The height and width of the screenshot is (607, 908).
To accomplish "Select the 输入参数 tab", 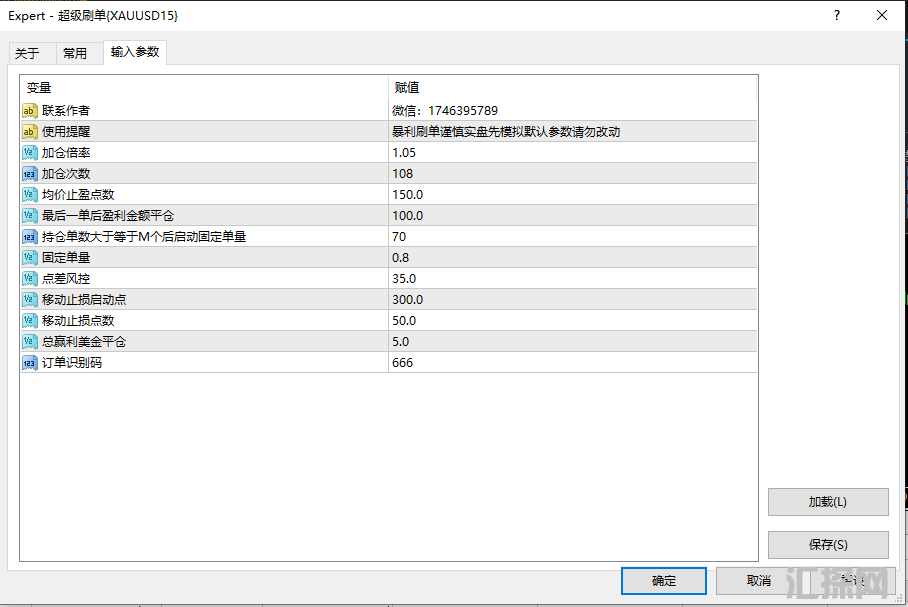I will [134, 52].
